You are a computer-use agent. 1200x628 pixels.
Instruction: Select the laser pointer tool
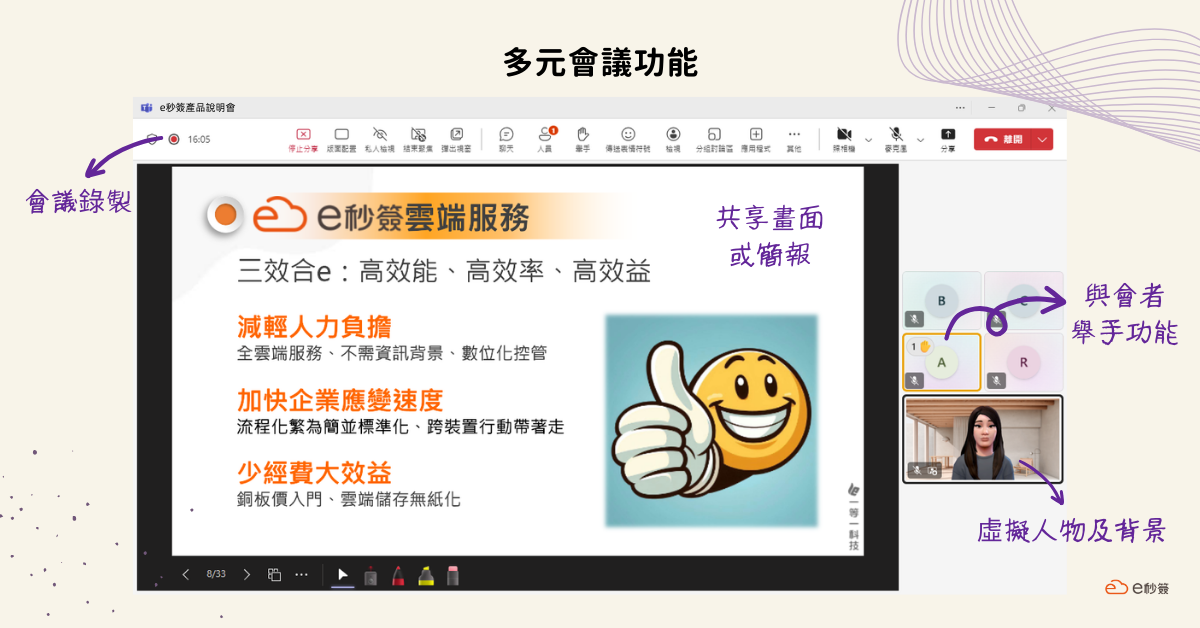tap(370, 575)
